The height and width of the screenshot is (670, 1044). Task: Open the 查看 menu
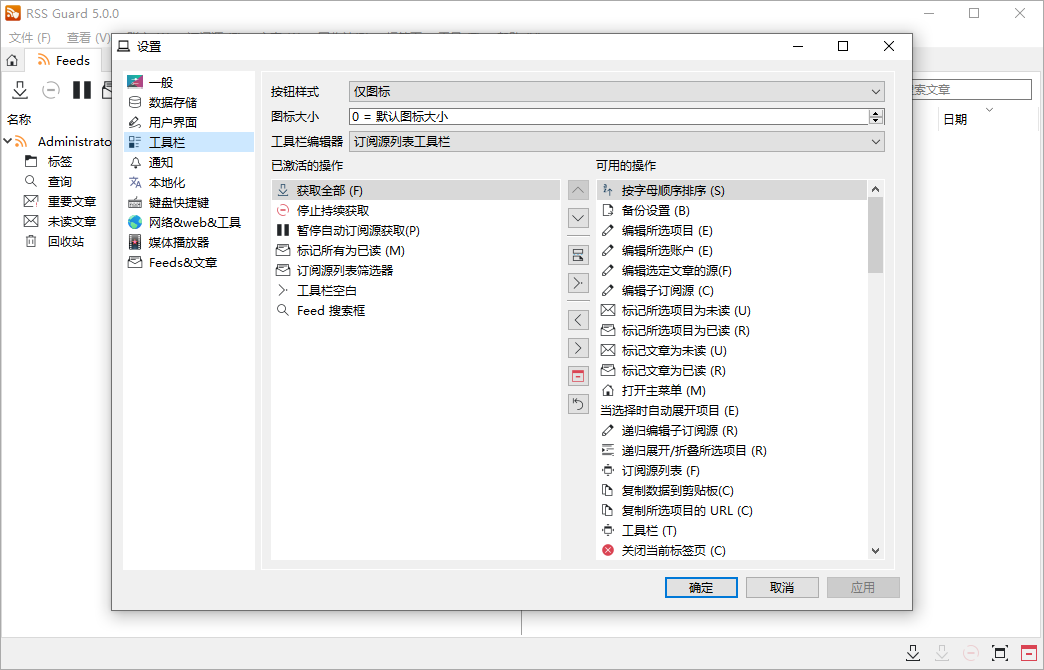point(85,37)
